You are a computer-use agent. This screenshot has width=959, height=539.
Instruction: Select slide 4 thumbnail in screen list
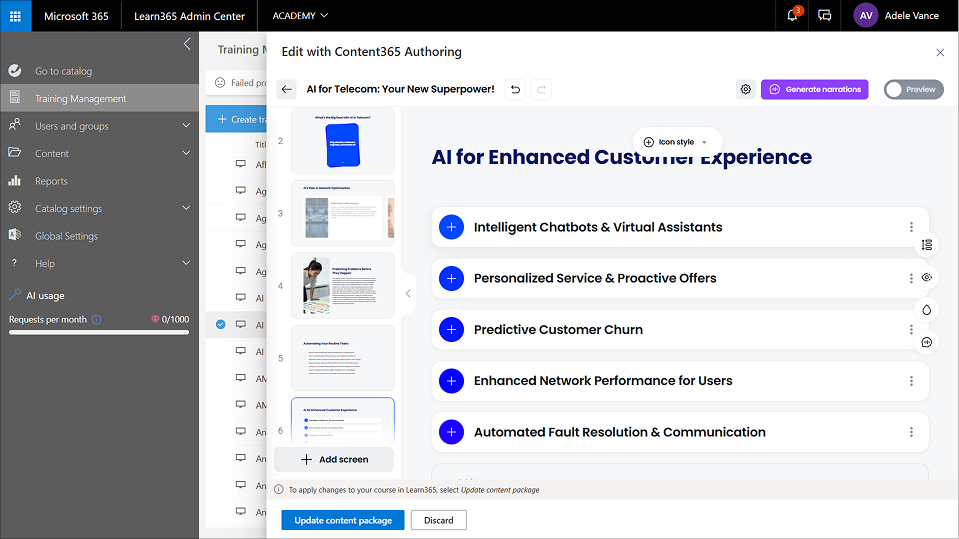[x=342, y=284]
